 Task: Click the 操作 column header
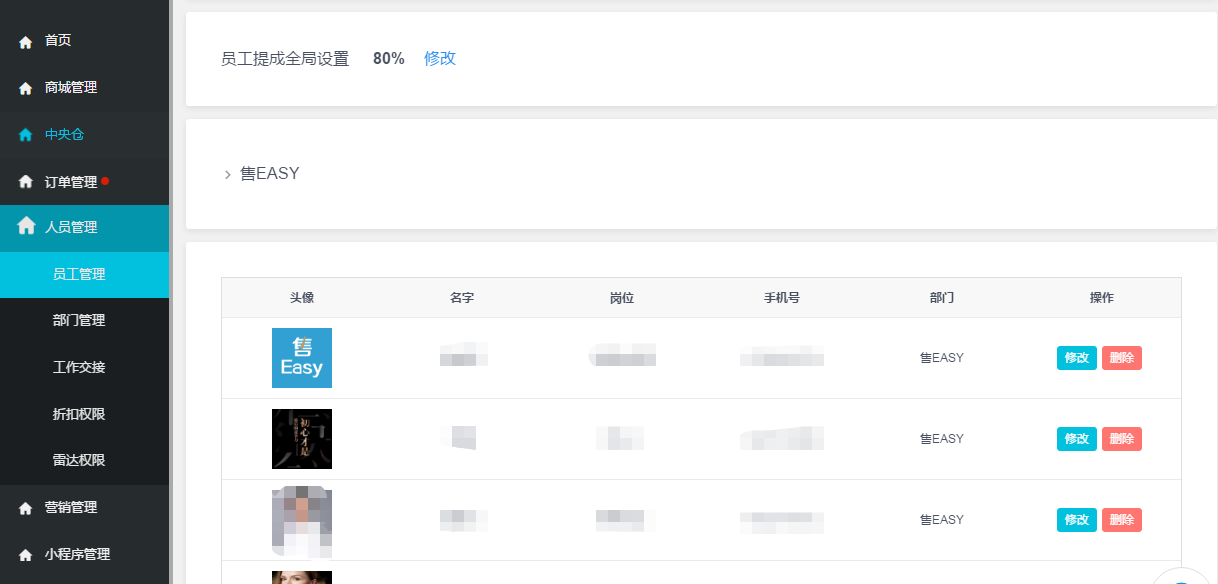1102,298
